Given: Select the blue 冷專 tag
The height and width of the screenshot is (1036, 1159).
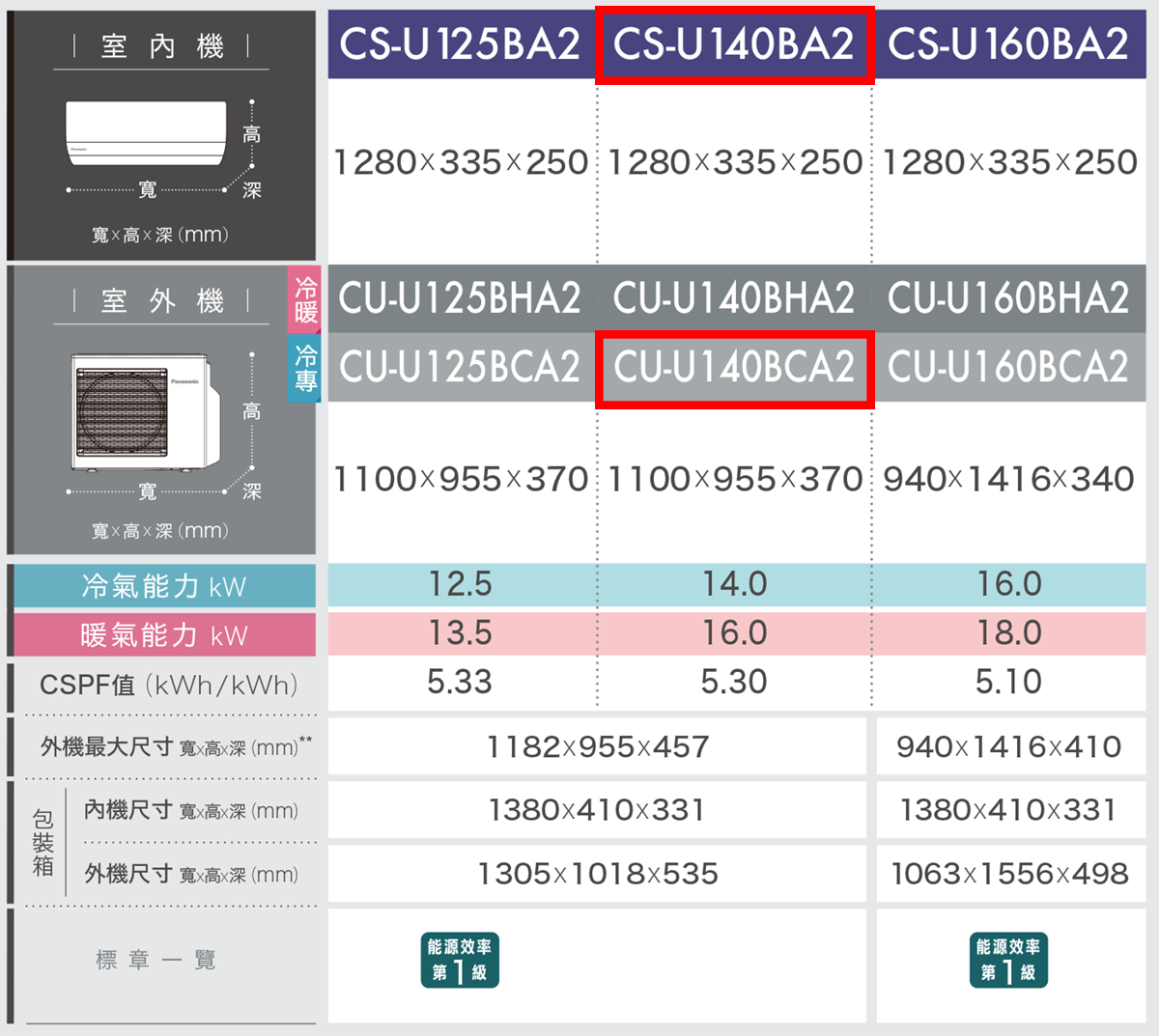Looking at the screenshot, I should (305, 368).
